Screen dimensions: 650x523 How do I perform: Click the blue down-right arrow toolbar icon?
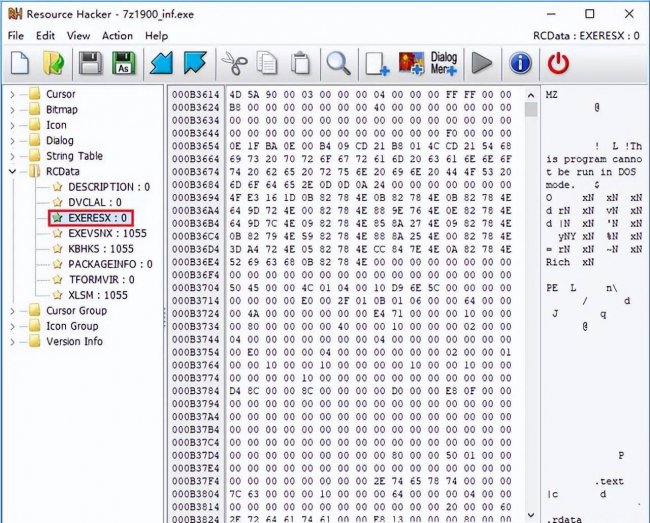click(x=195, y=63)
